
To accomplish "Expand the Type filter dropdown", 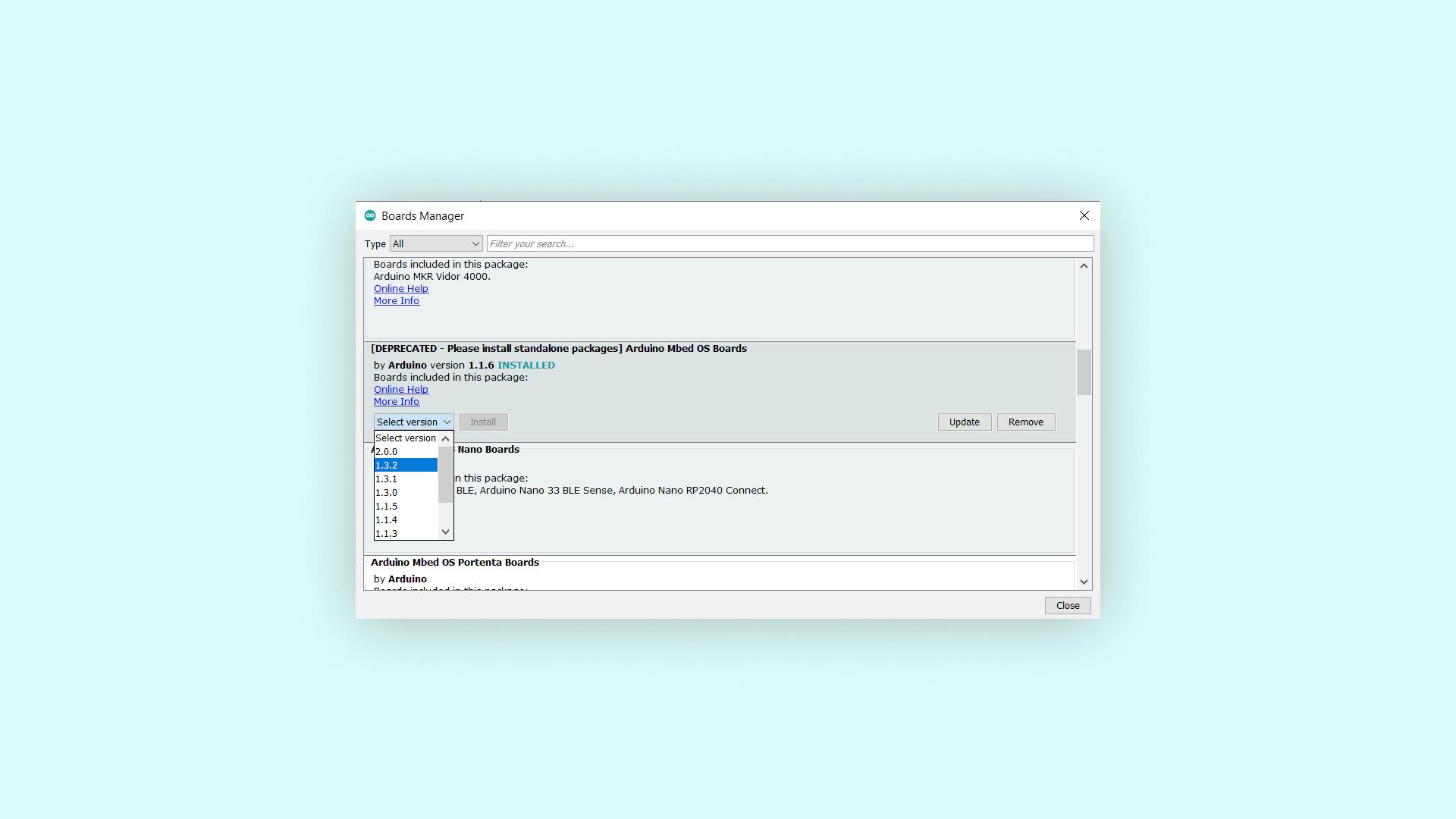I will (436, 243).
